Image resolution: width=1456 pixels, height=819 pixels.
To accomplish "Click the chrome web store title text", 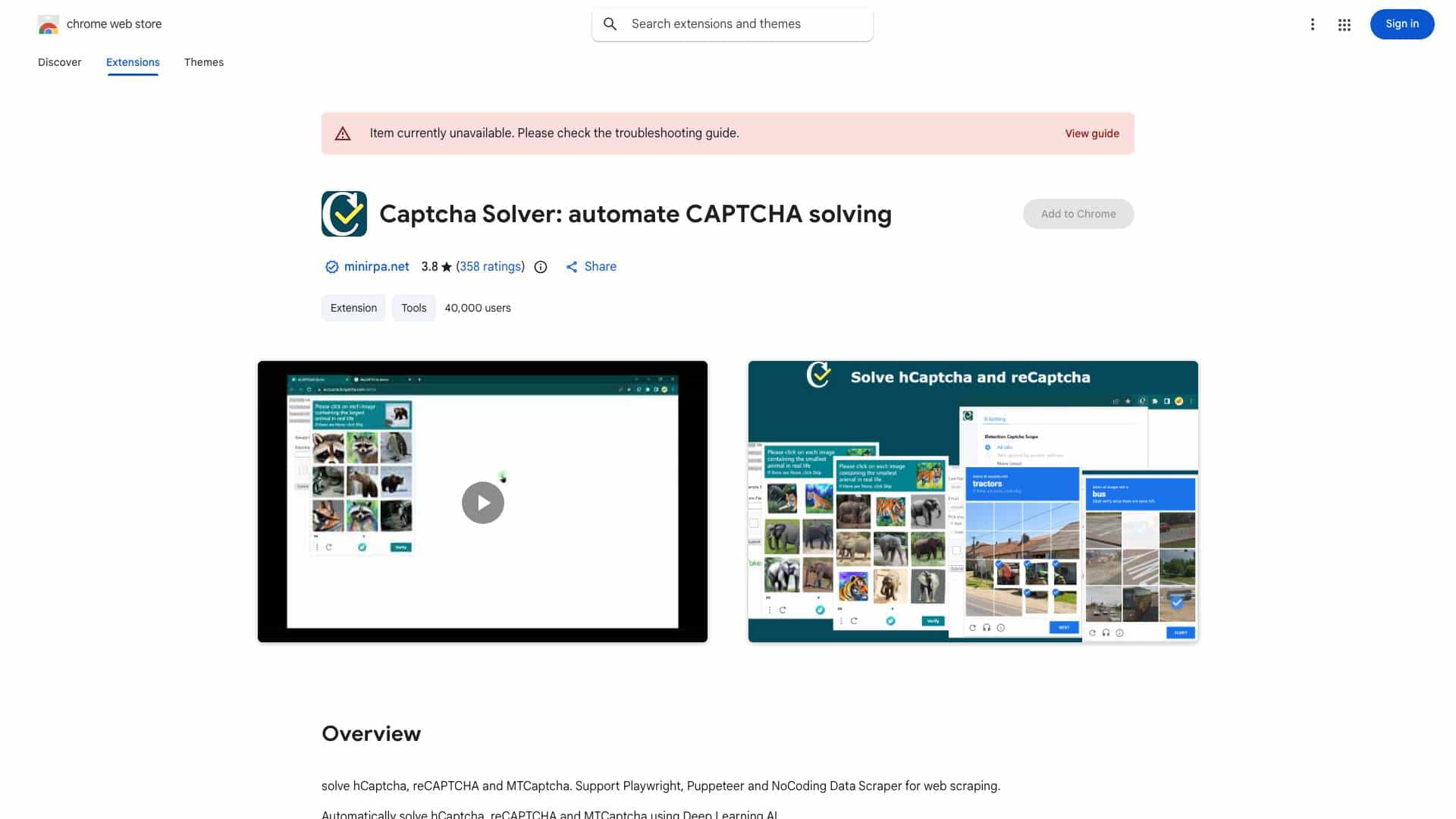I will [x=115, y=24].
